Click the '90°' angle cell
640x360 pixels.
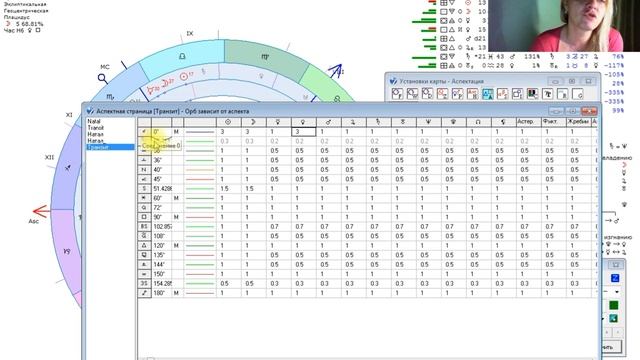pos(162,217)
